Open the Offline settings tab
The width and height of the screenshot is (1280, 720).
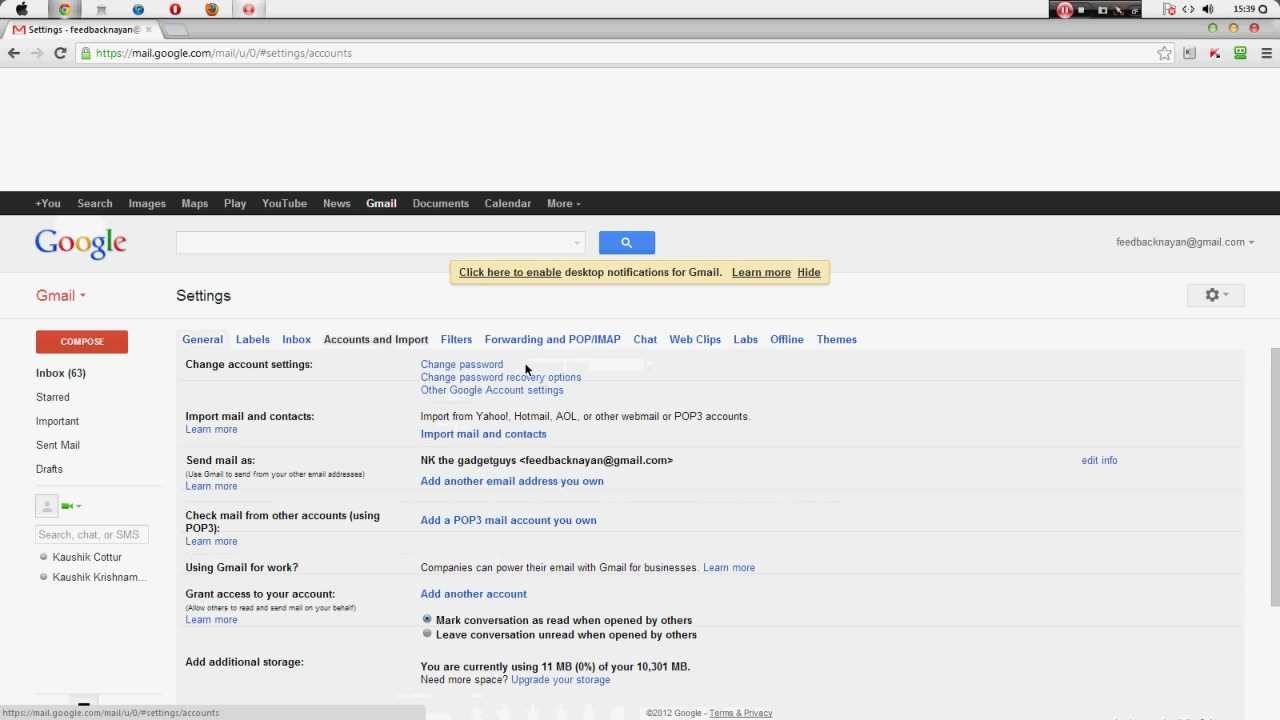click(787, 339)
